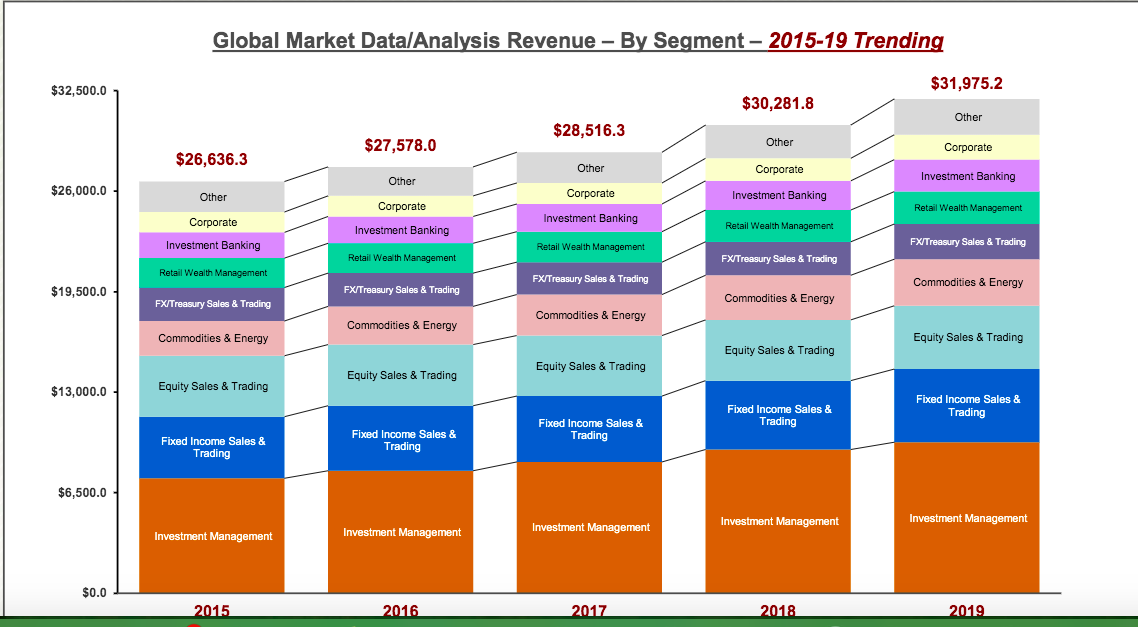1138x627 pixels.
Task: Click the 2015 Investment Banking purple segment
Action: [x=212, y=245]
